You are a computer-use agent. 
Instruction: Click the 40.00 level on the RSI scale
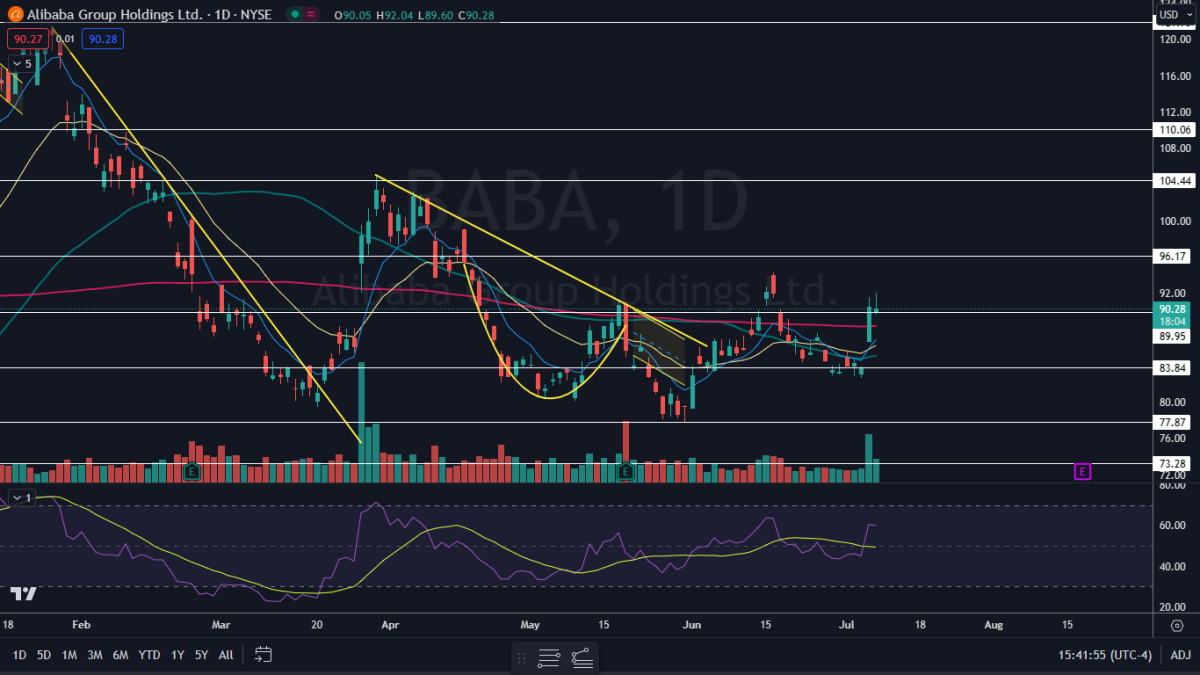tap(1173, 566)
